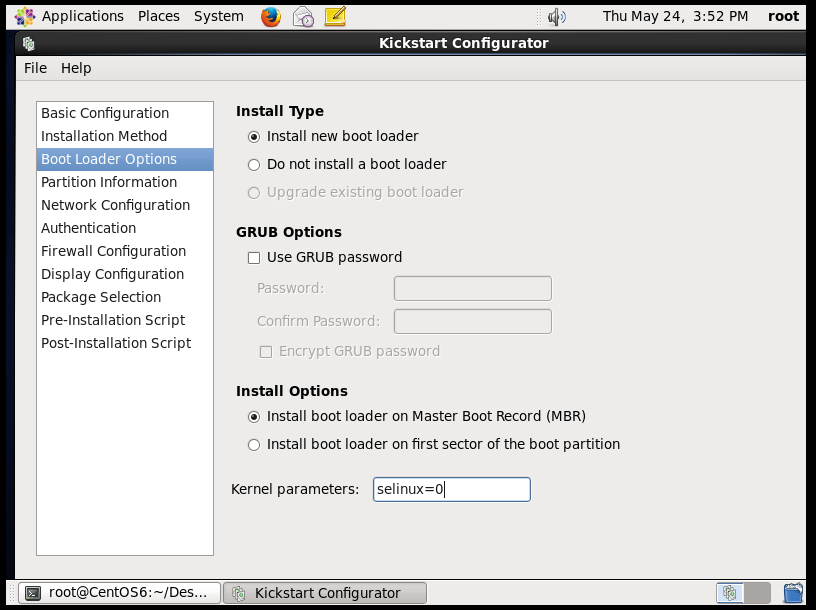Click the volume speaker icon
Viewport: 816px width, 610px height.
(556, 17)
